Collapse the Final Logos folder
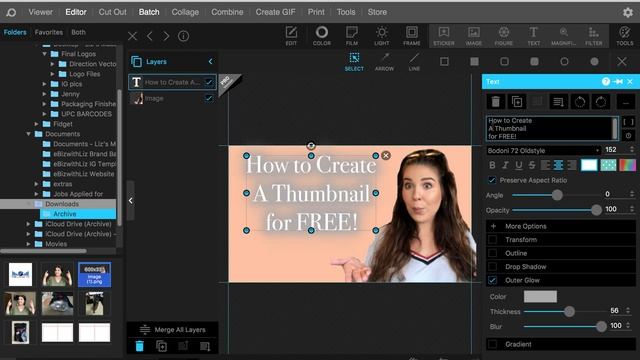The image size is (640, 360). [x=44, y=54]
